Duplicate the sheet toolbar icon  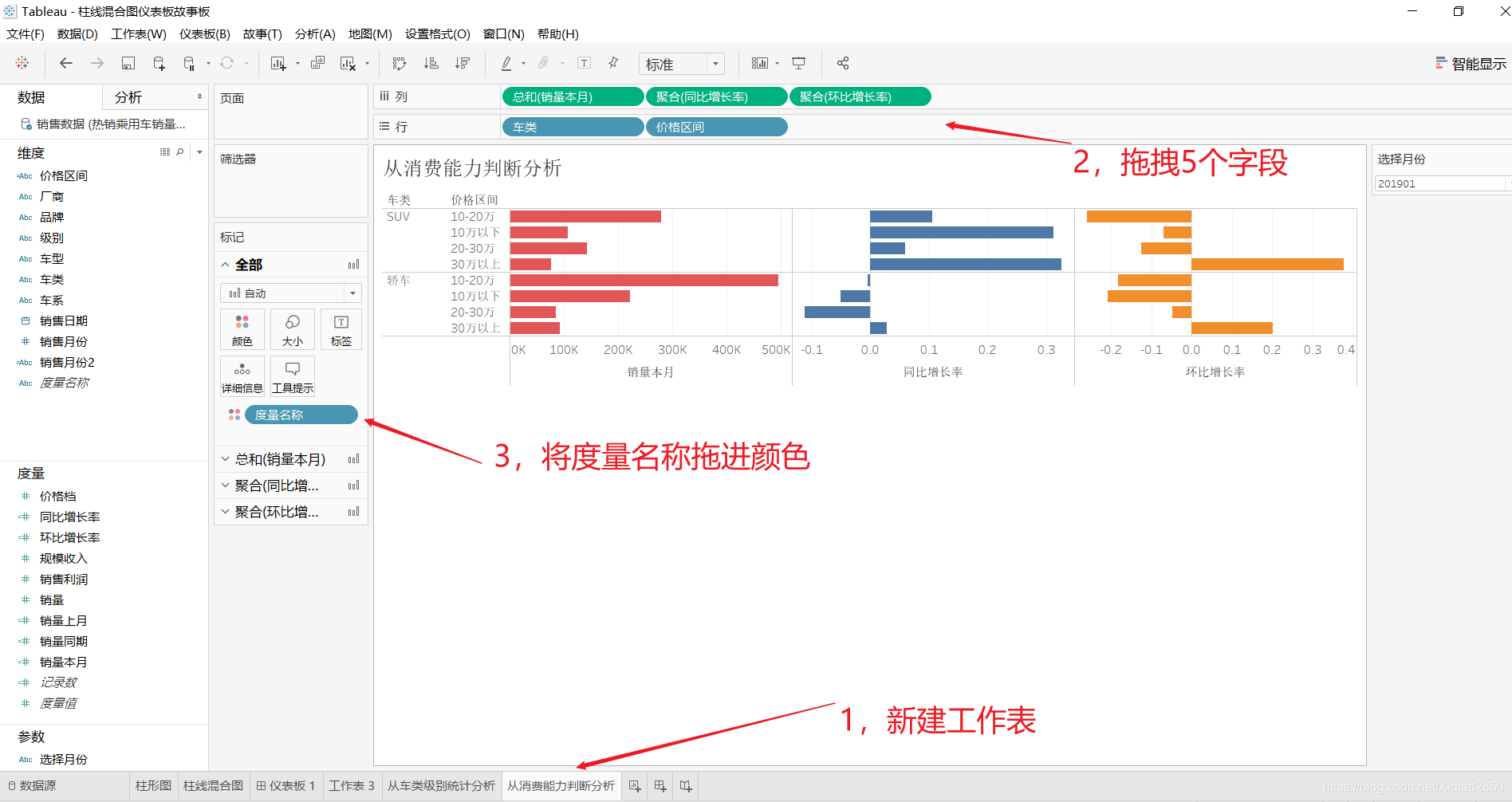click(317, 63)
